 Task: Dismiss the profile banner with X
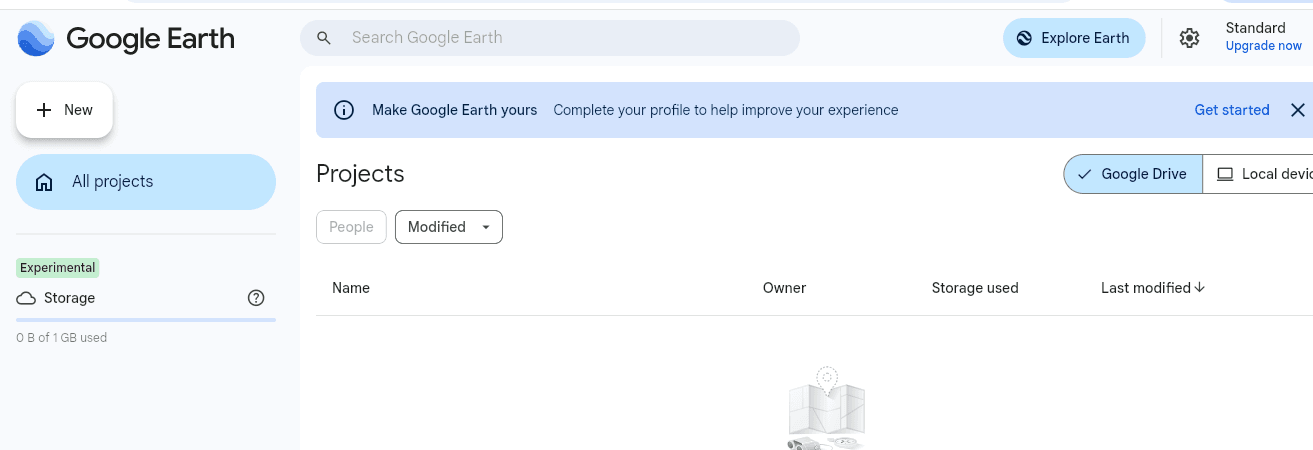tap(1298, 110)
